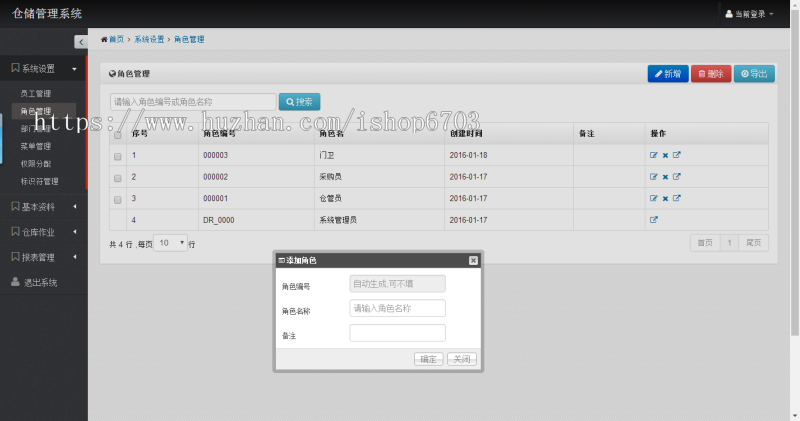This screenshot has width=800, height=421.
Task: Open 权限分配 in the sidebar
Action: 36,164
